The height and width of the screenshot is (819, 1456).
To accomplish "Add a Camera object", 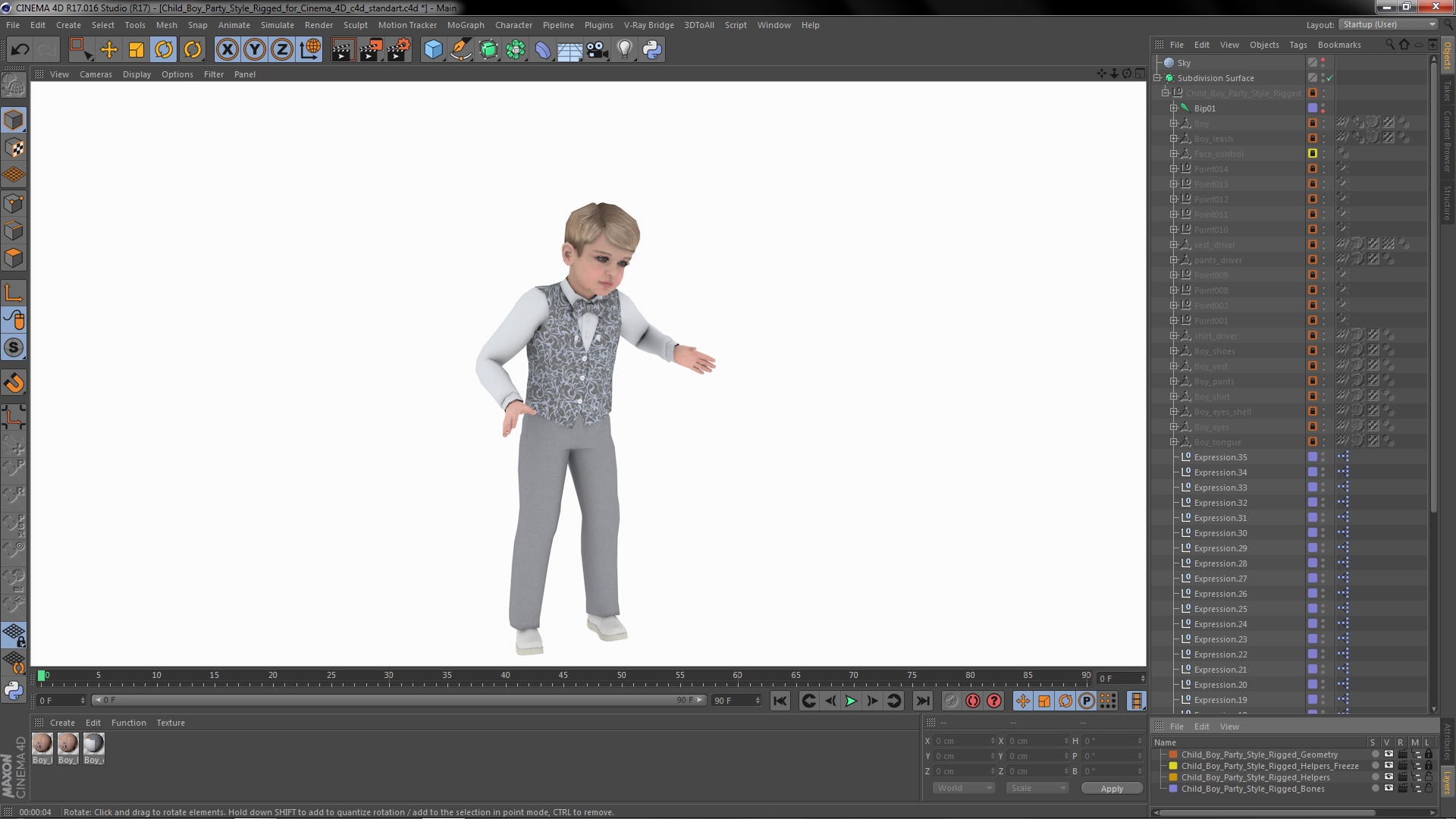I will point(598,50).
